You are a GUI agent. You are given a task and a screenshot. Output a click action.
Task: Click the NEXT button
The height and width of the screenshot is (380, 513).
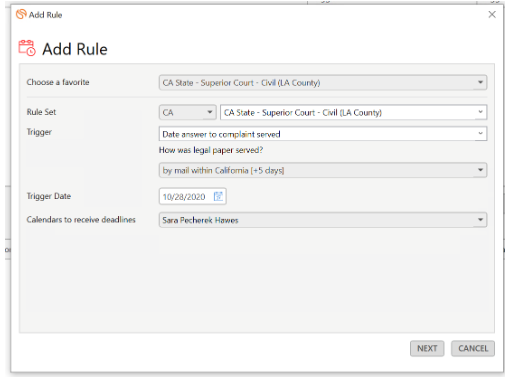pyautogui.click(x=427, y=348)
